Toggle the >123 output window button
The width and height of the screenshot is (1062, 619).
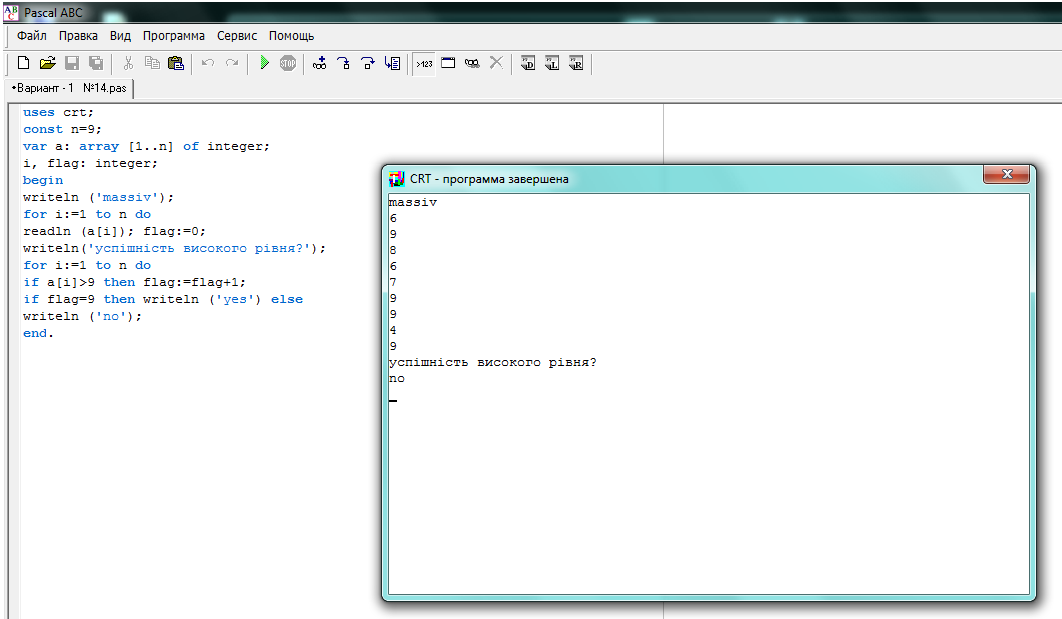tap(424, 64)
